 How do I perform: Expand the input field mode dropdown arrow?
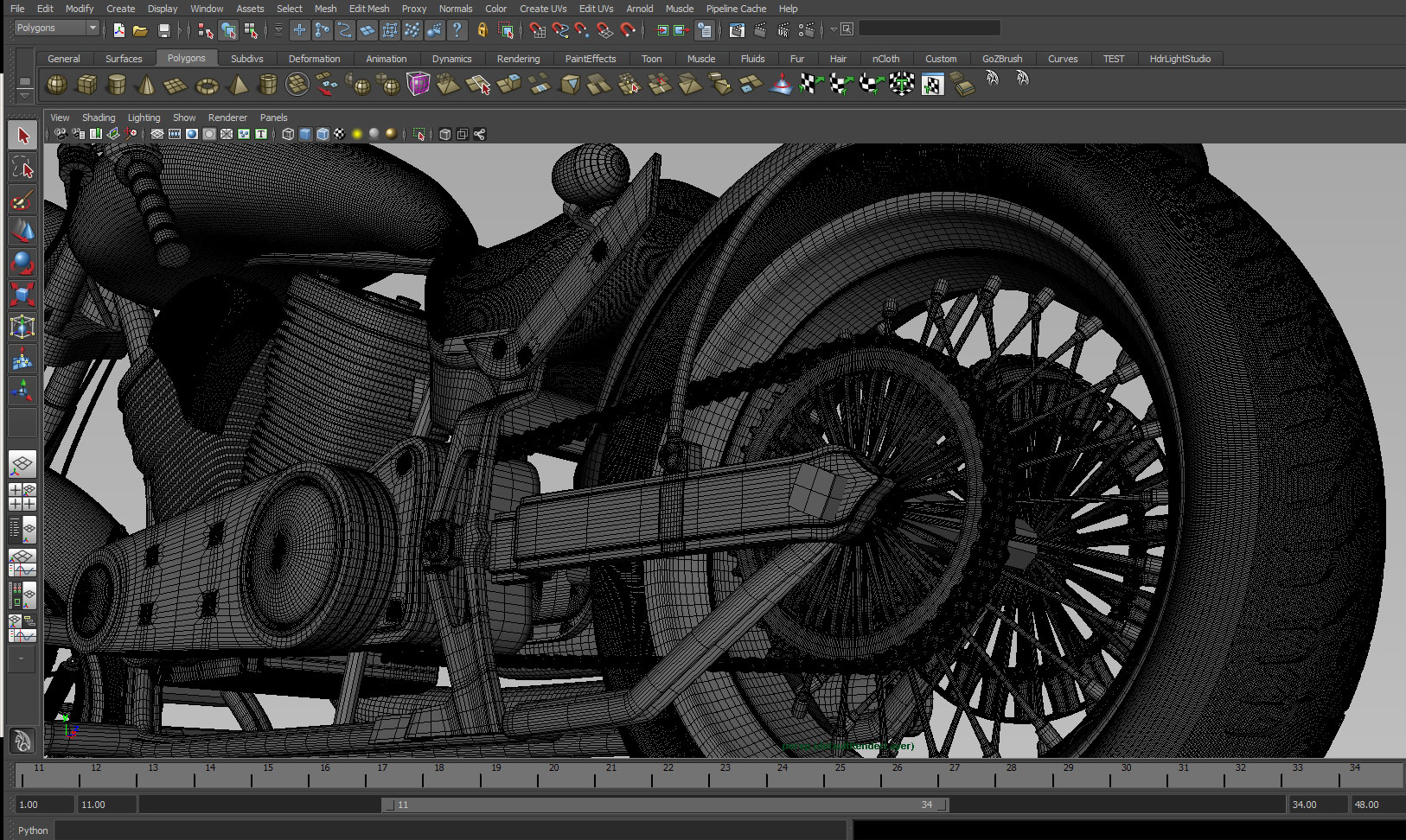pyautogui.click(x=834, y=29)
